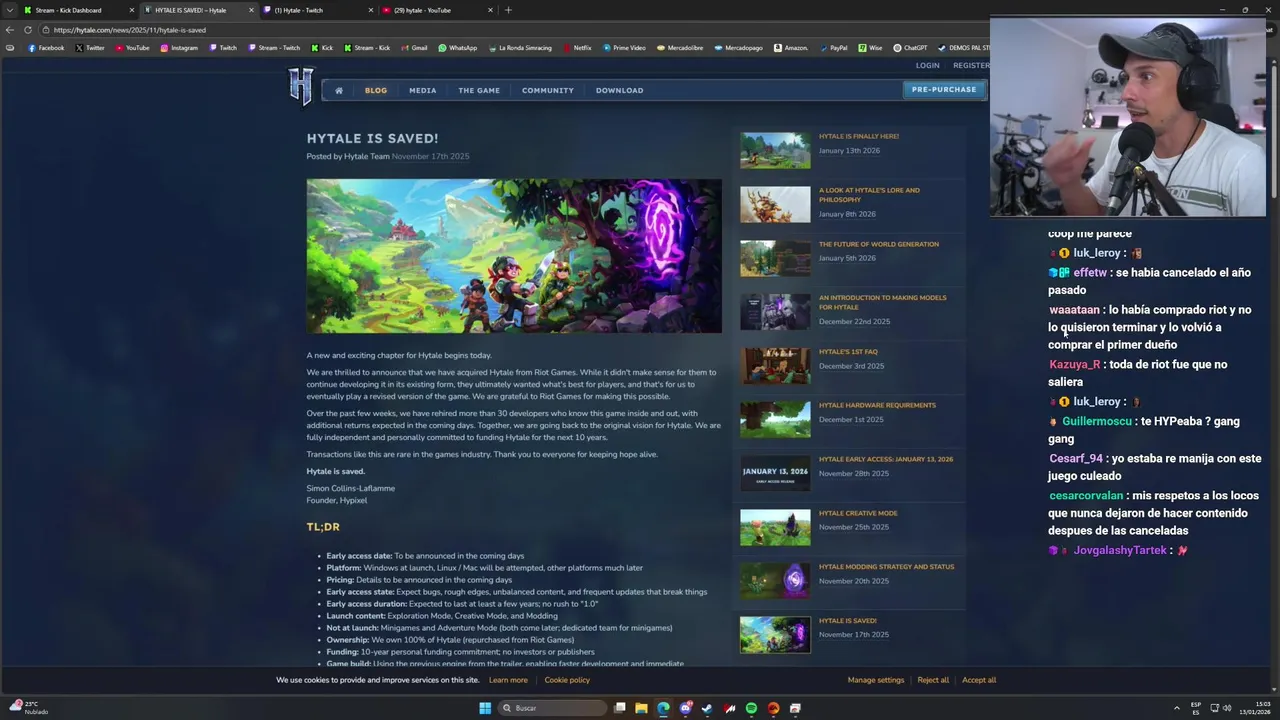
Task: Open the MEDIA navigation item
Action: (423, 90)
